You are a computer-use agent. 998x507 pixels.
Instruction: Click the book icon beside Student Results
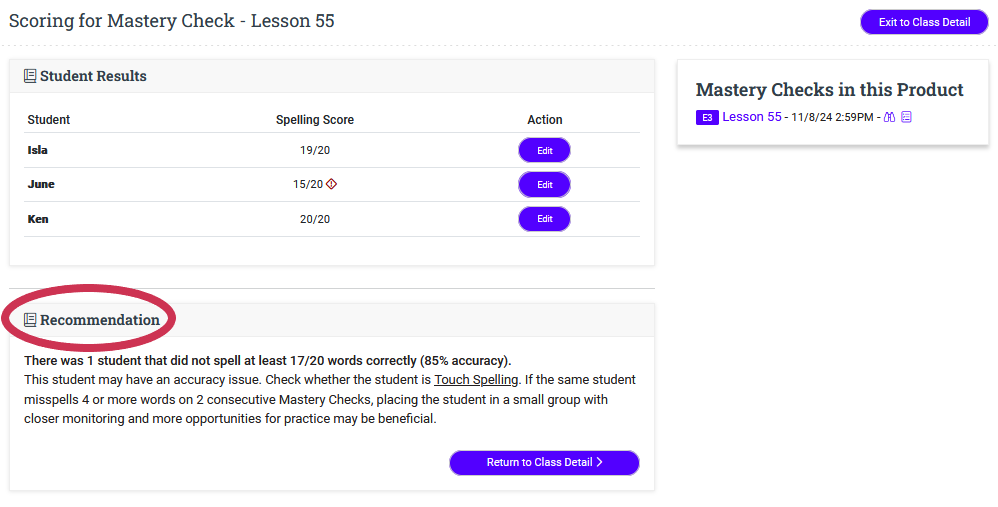click(30, 76)
